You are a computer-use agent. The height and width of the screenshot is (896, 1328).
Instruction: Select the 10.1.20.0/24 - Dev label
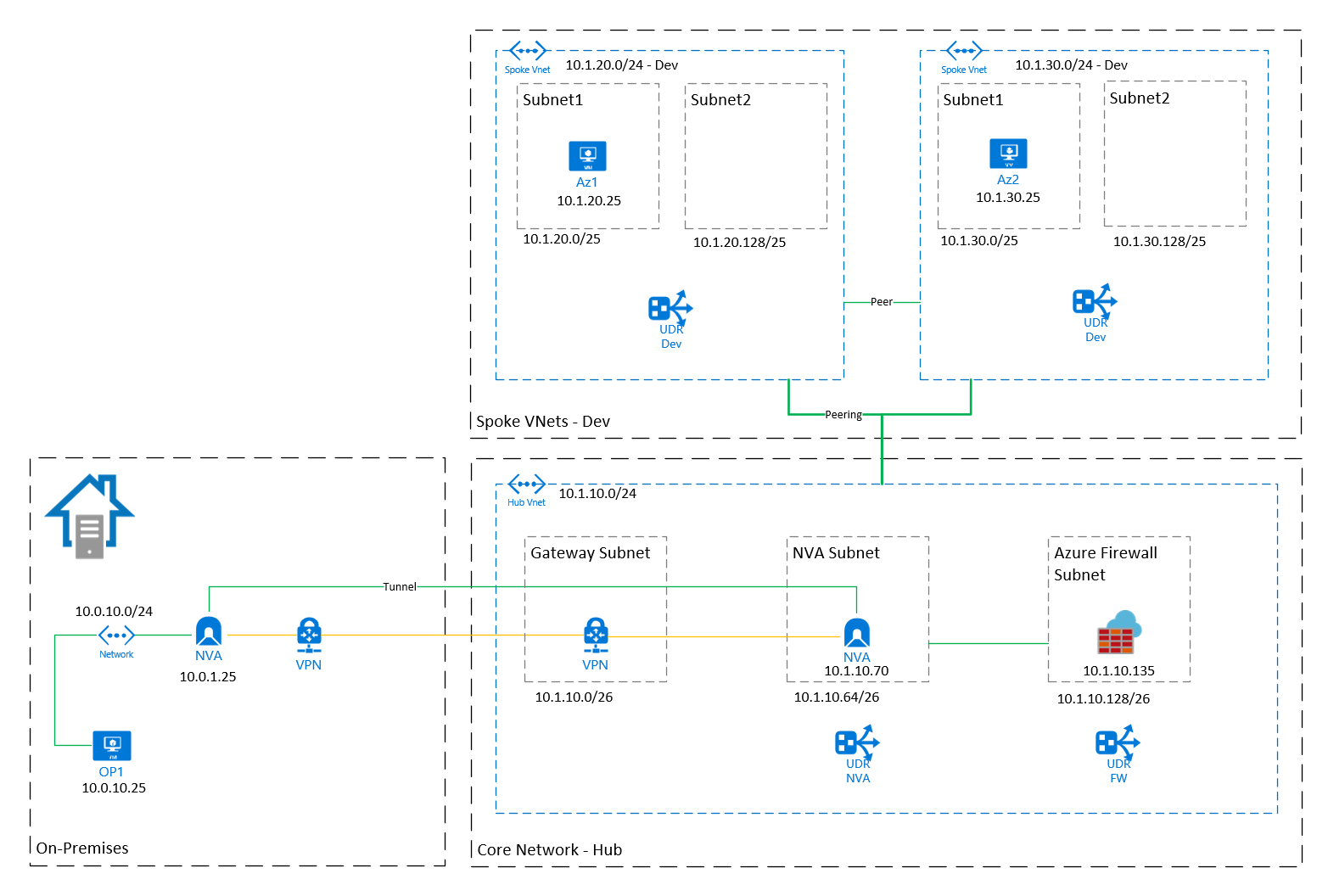622,65
